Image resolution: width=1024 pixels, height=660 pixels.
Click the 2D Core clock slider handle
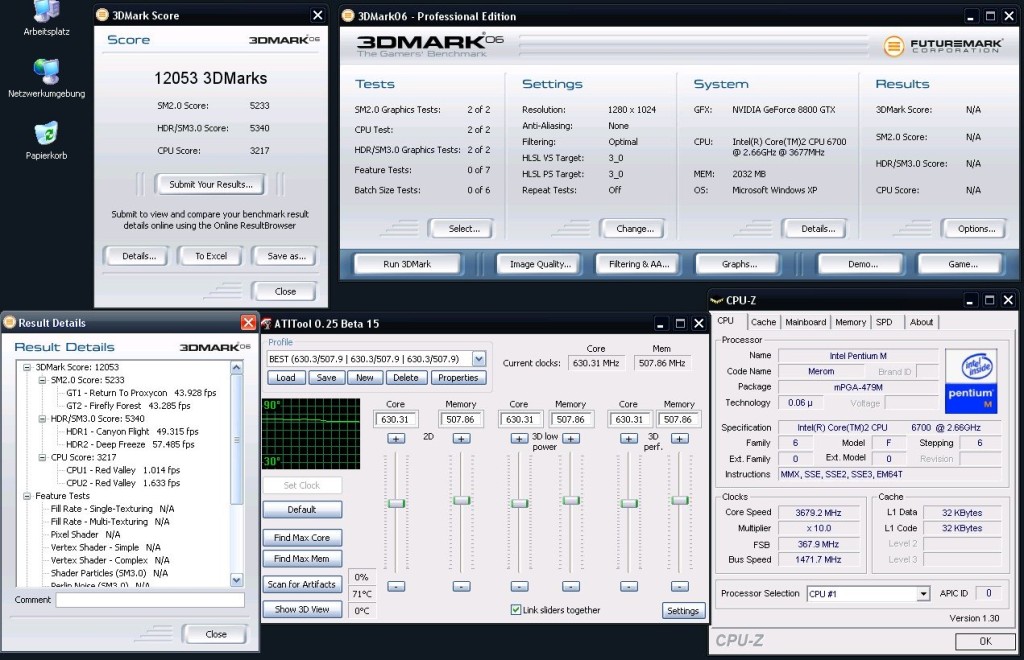[396, 503]
